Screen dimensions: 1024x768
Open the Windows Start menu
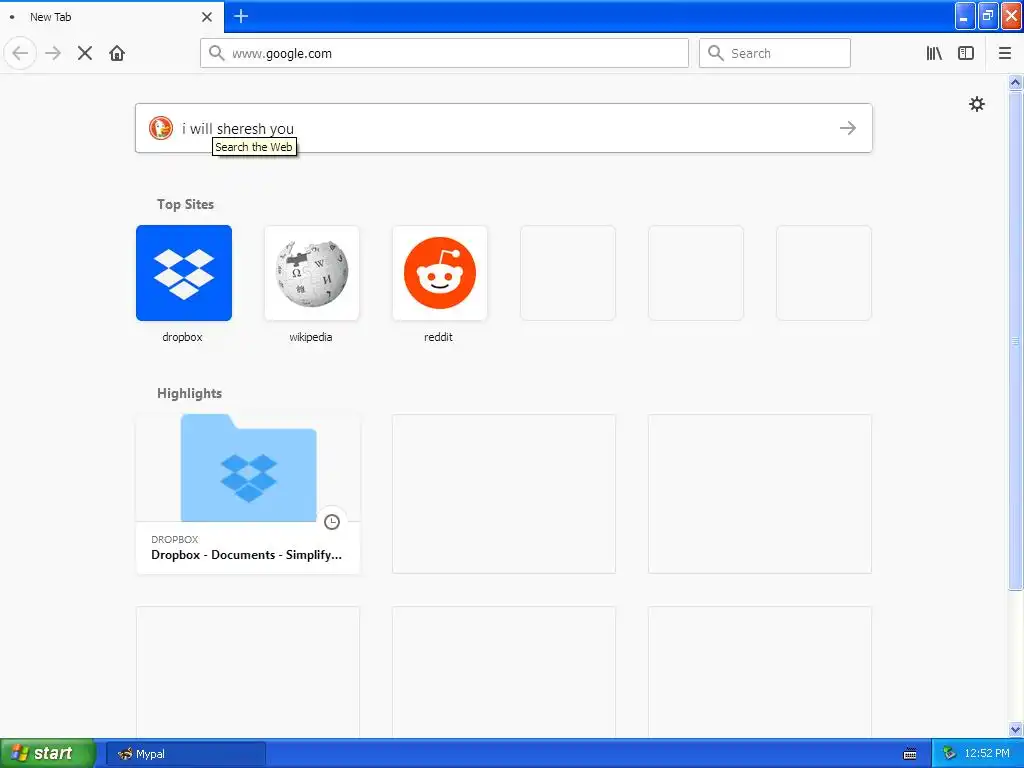pos(48,754)
